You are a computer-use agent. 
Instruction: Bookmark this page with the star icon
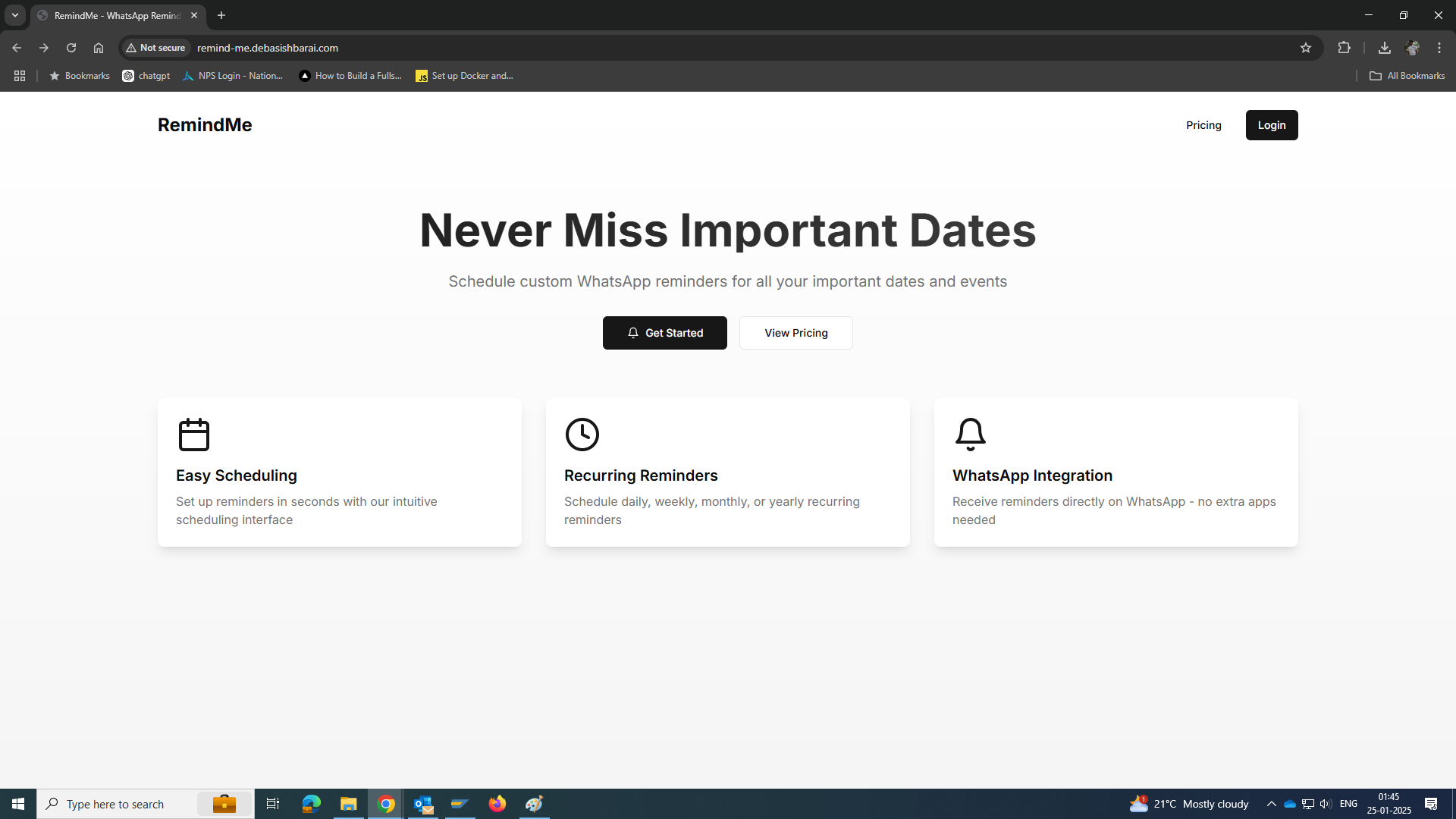click(x=1305, y=48)
